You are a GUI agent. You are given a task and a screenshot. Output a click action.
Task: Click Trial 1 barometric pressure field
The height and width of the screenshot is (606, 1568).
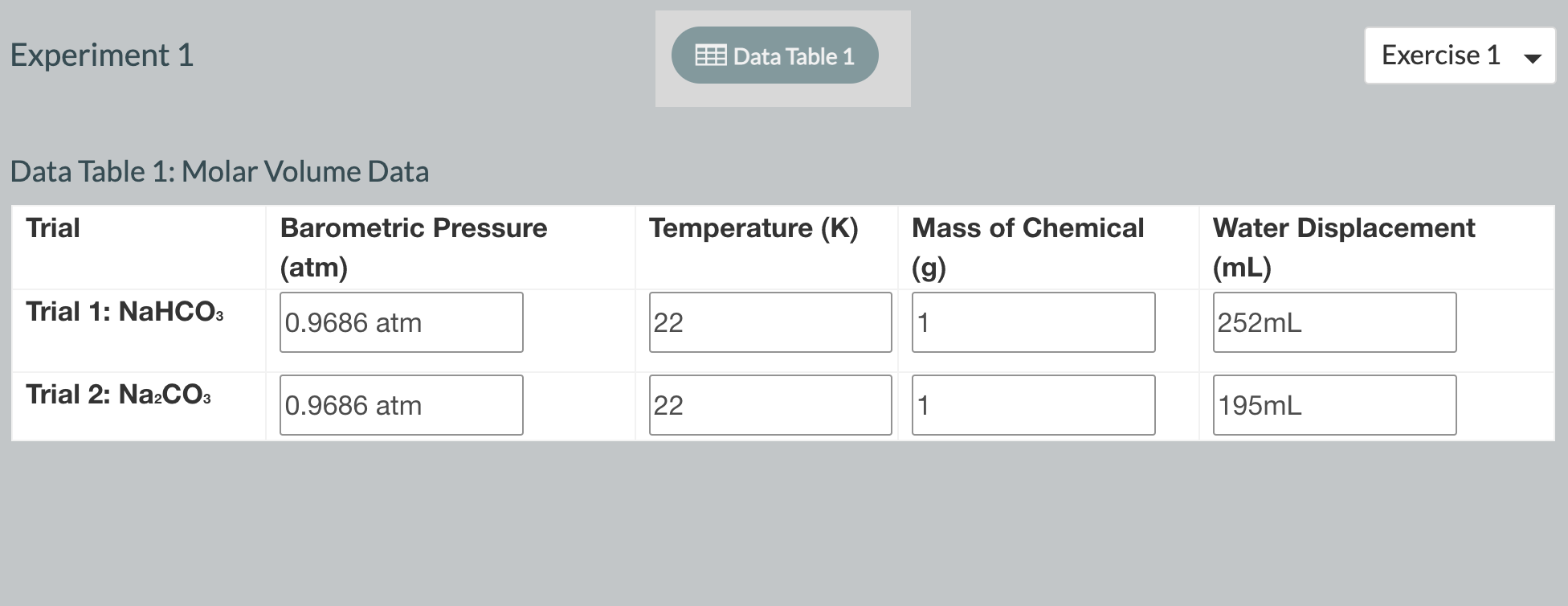pyautogui.click(x=401, y=322)
